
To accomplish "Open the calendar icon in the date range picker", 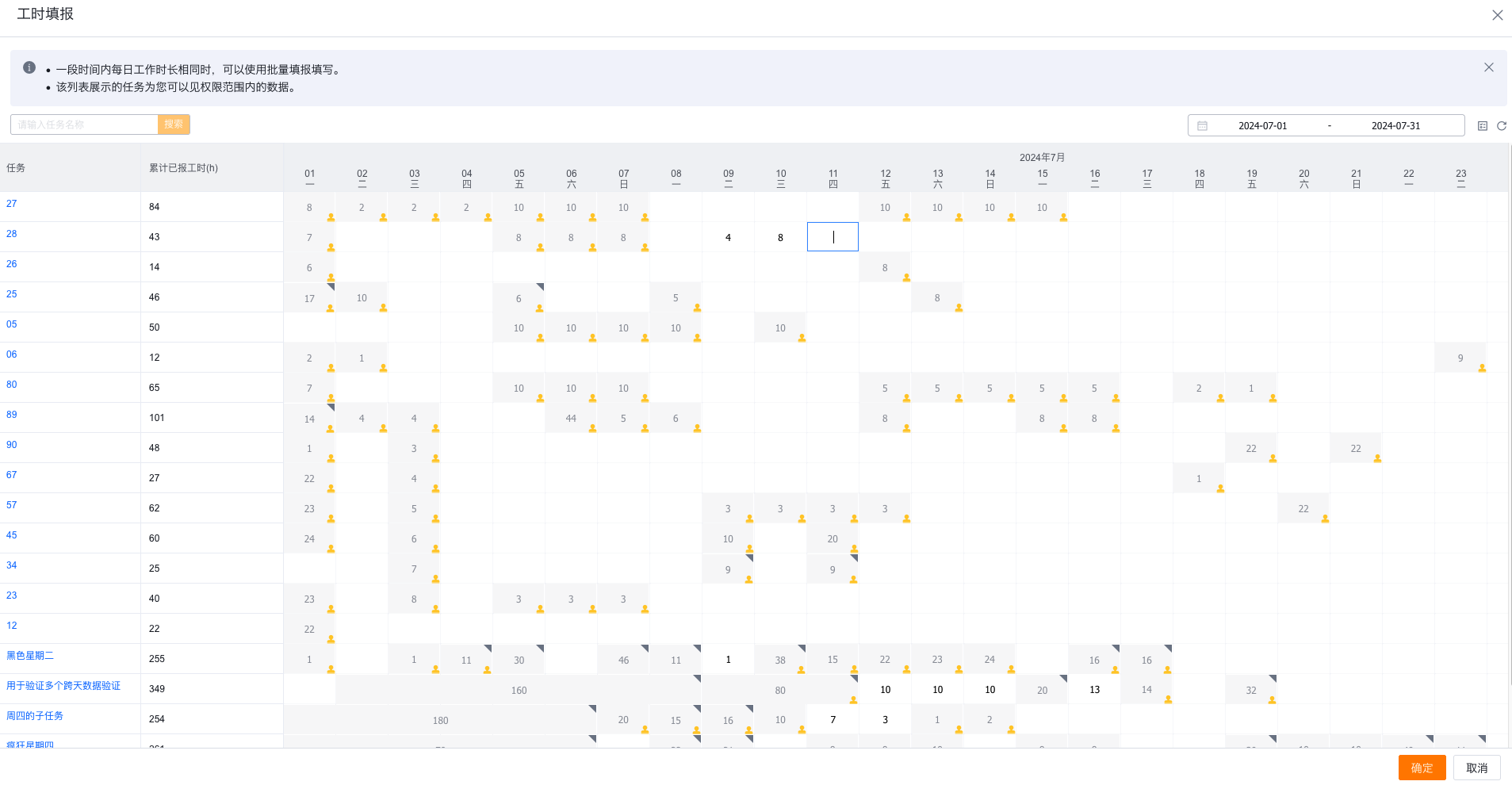I will pos(1202,126).
